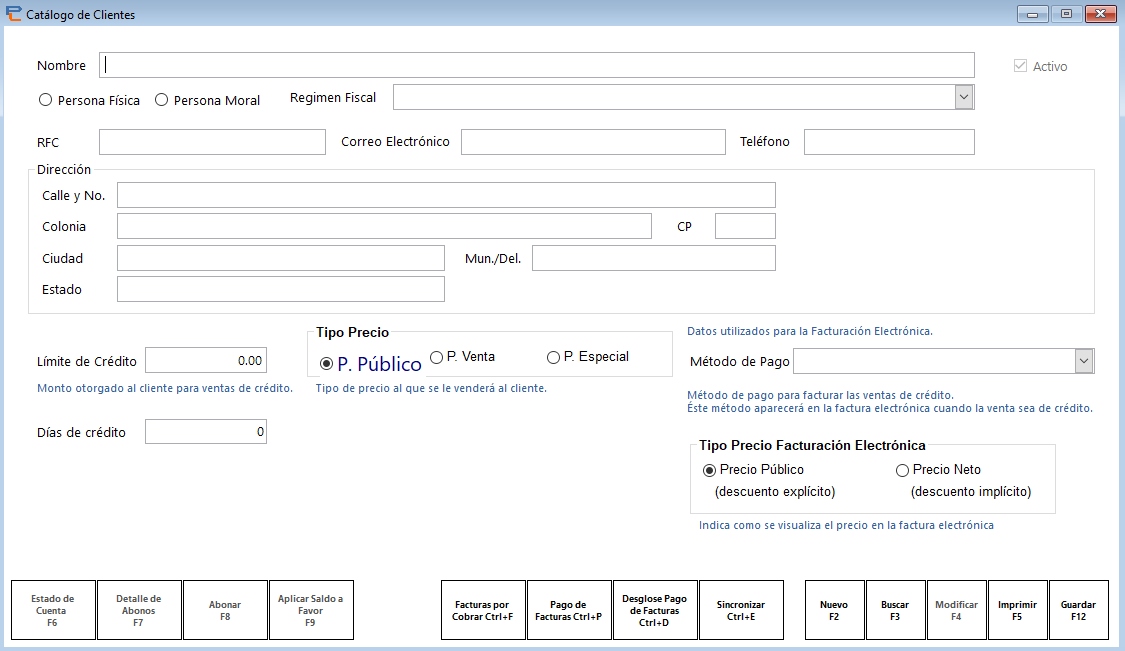This screenshot has width=1125, height=651.
Task: Click the Límite de Crédito field
Action: [206, 360]
